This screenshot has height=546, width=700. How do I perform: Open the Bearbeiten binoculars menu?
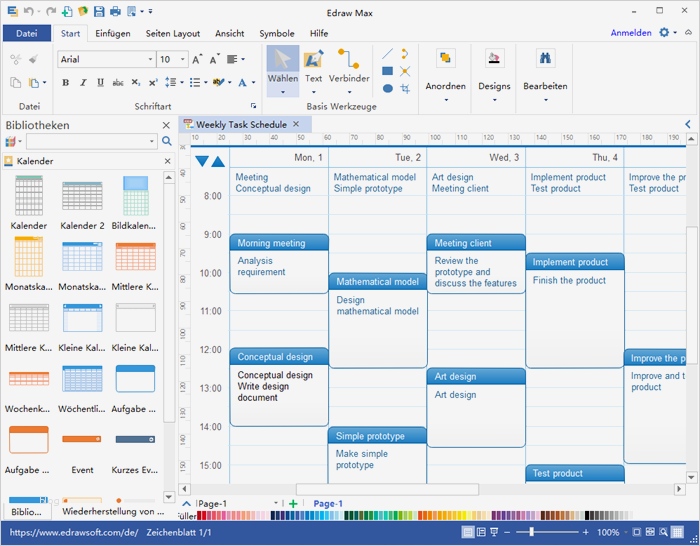(x=545, y=75)
